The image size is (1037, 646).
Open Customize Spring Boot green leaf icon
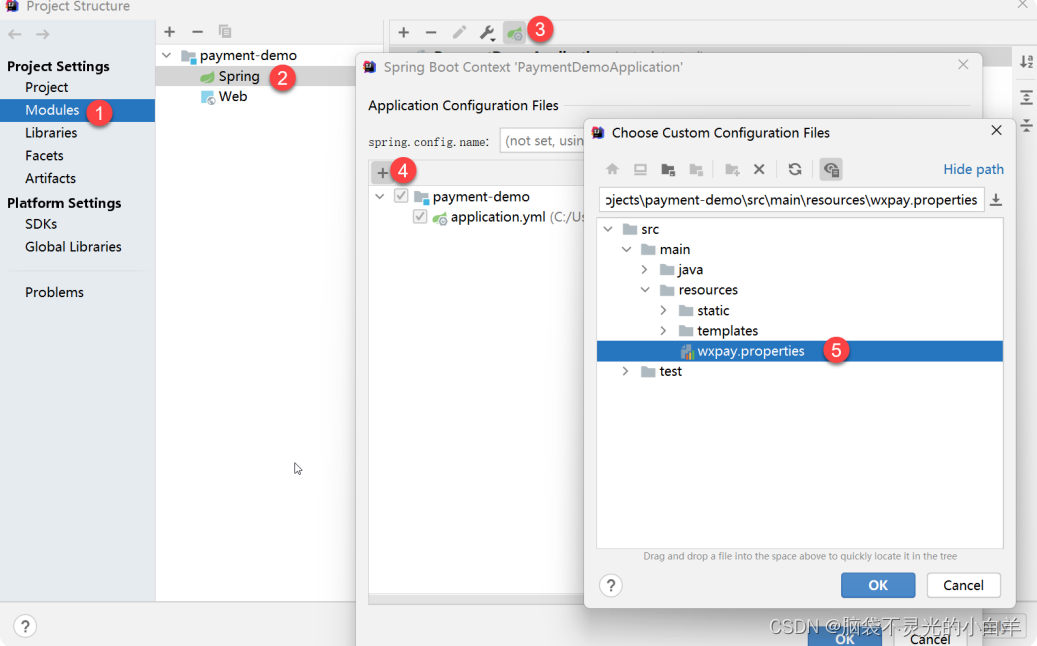[x=514, y=32]
